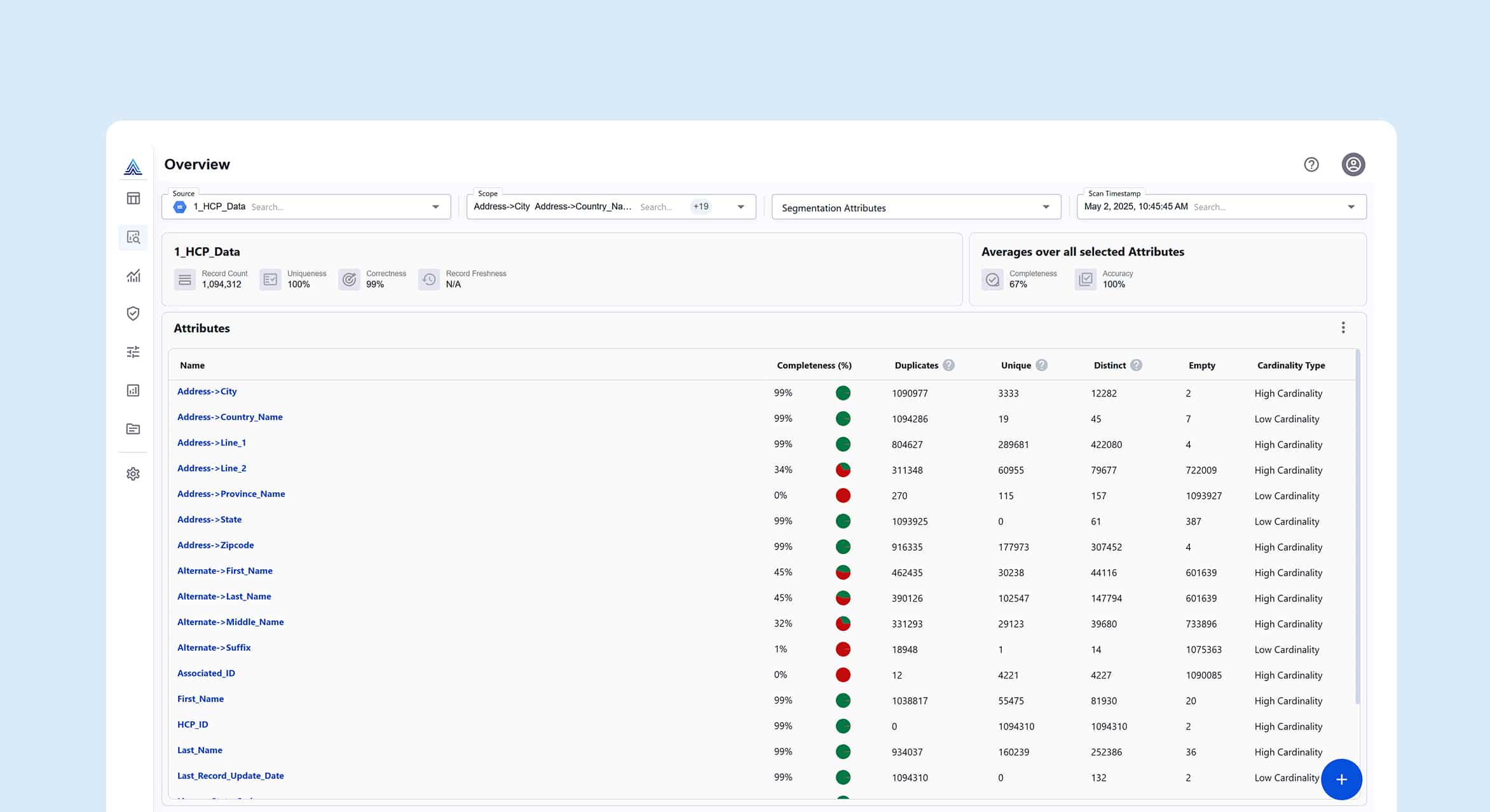This screenshot has height=812, width=1490.
Task: Open the Address->Zipcode attribute link
Action: point(215,545)
